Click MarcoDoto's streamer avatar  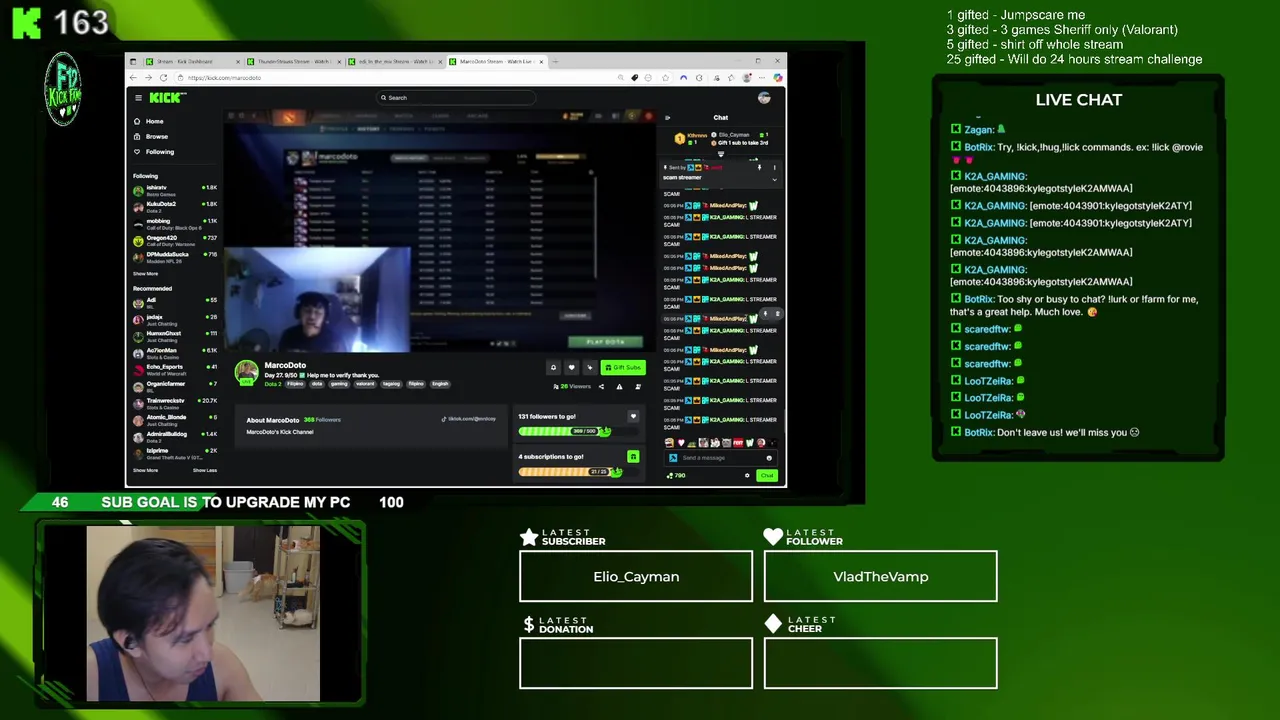[246, 373]
